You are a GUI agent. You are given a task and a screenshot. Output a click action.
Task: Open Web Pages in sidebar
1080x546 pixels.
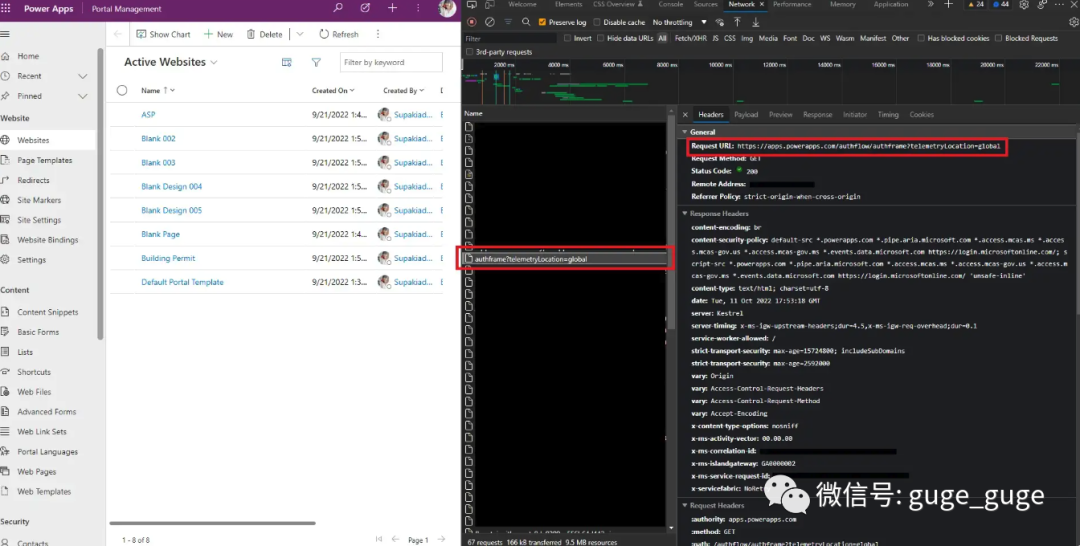tap(37, 472)
